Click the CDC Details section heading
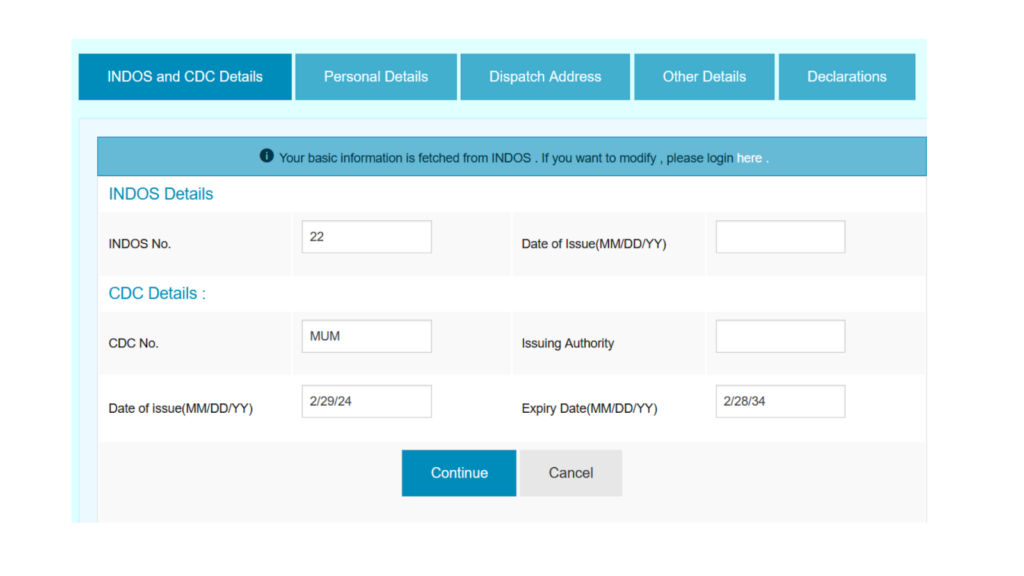The width and height of the screenshot is (1024, 576). (157, 293)
